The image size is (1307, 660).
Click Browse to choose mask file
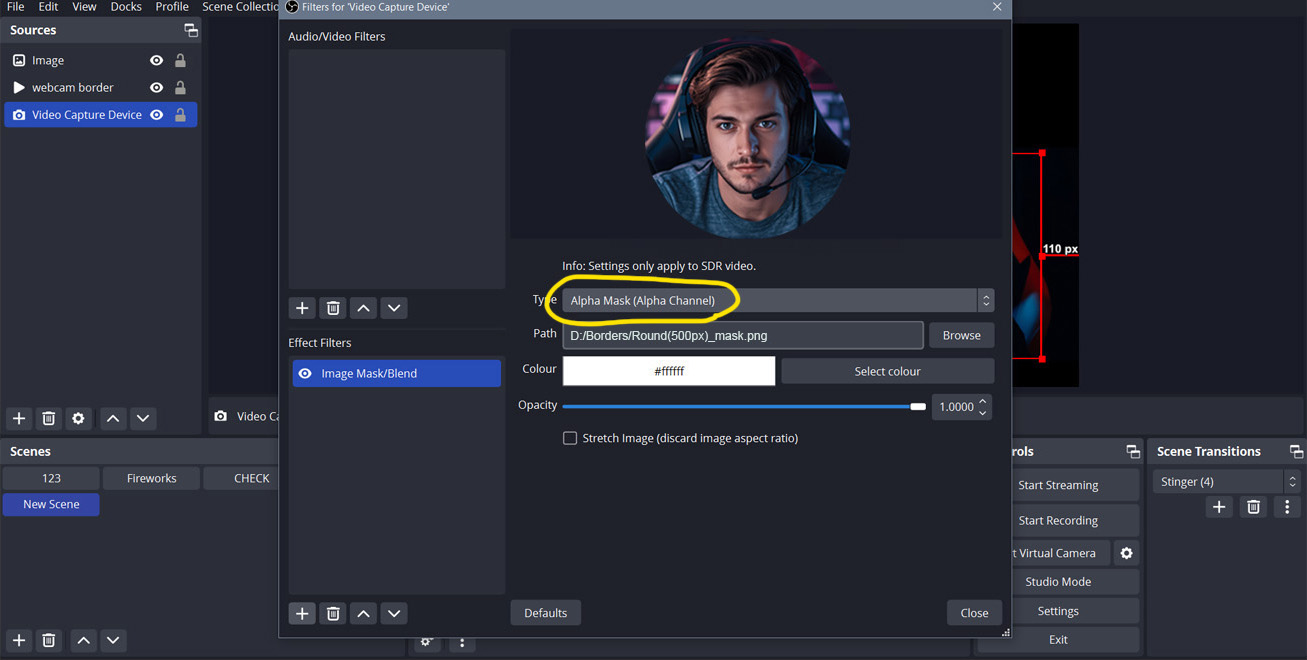(x=961, y=335)
